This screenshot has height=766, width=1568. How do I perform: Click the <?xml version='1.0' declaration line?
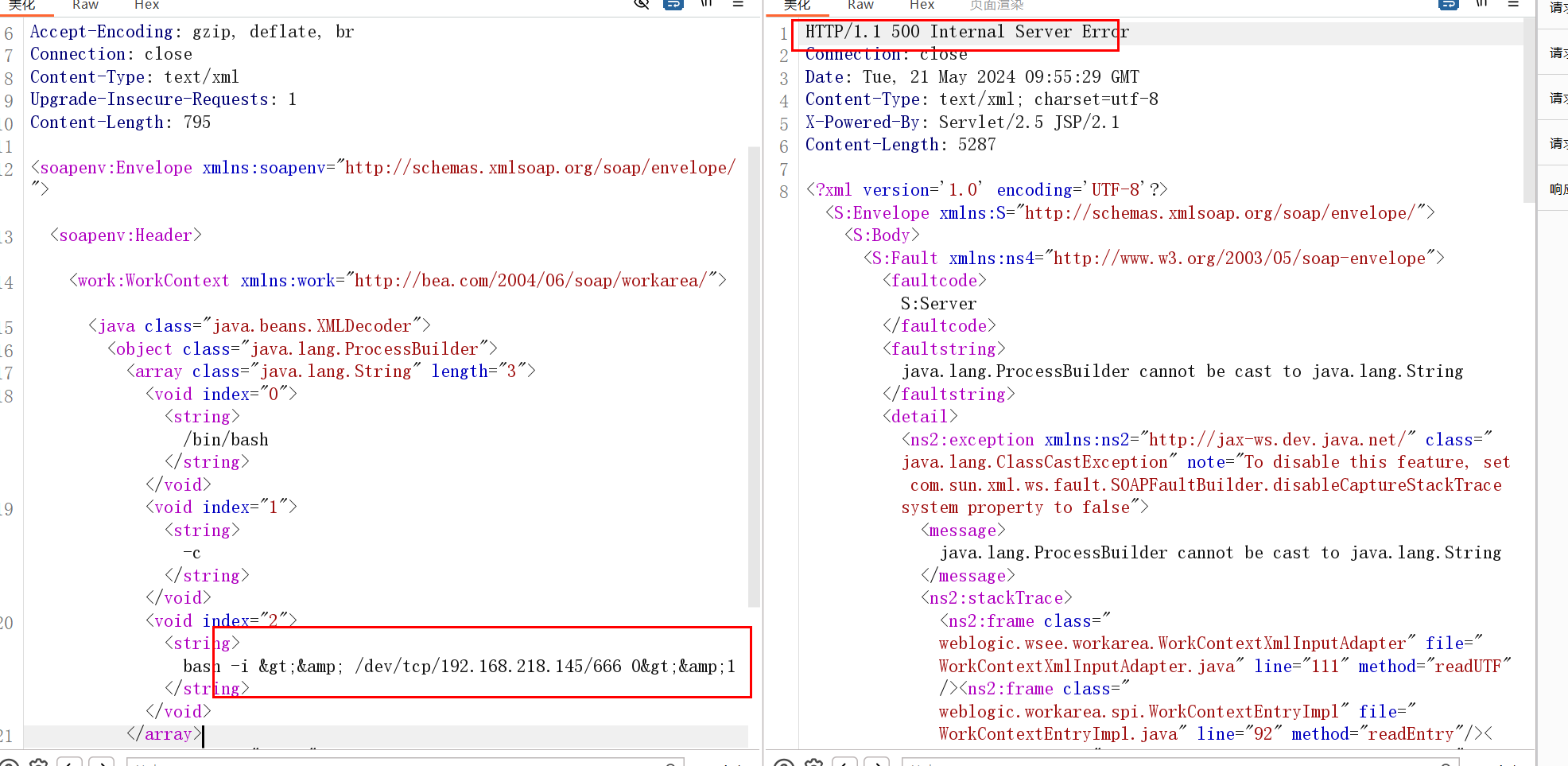[986, 190]
